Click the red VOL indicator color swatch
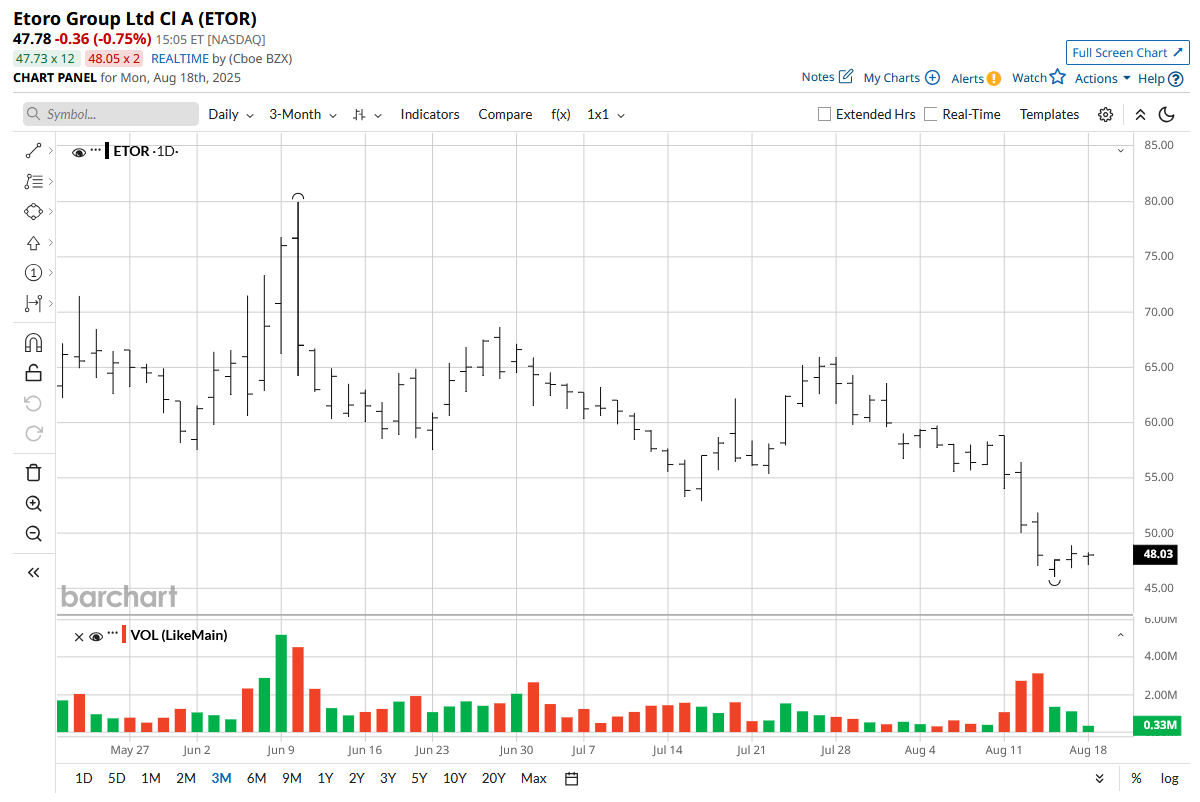Screen dimensions: 1200x802 [125, 635]
